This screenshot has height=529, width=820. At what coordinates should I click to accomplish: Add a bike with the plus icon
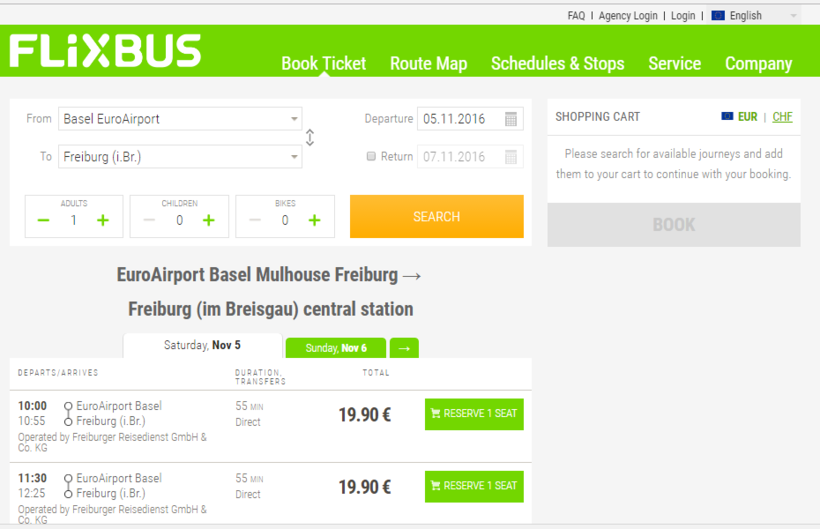[314, 220]
